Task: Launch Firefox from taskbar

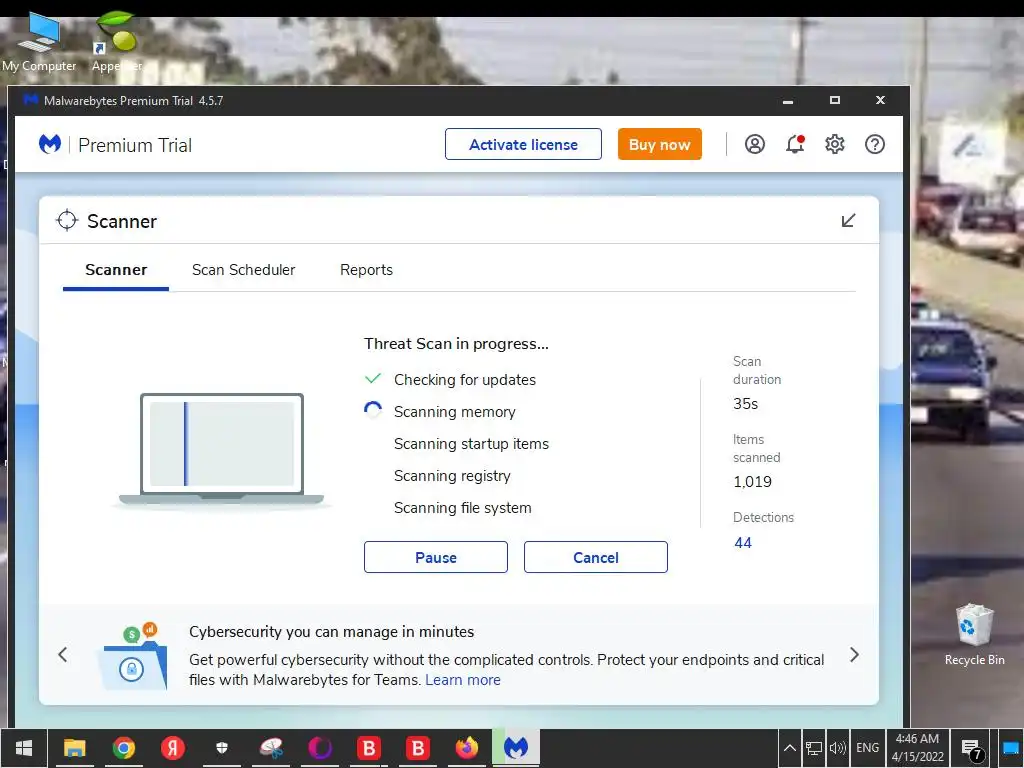Action: [x=467, y=748]
